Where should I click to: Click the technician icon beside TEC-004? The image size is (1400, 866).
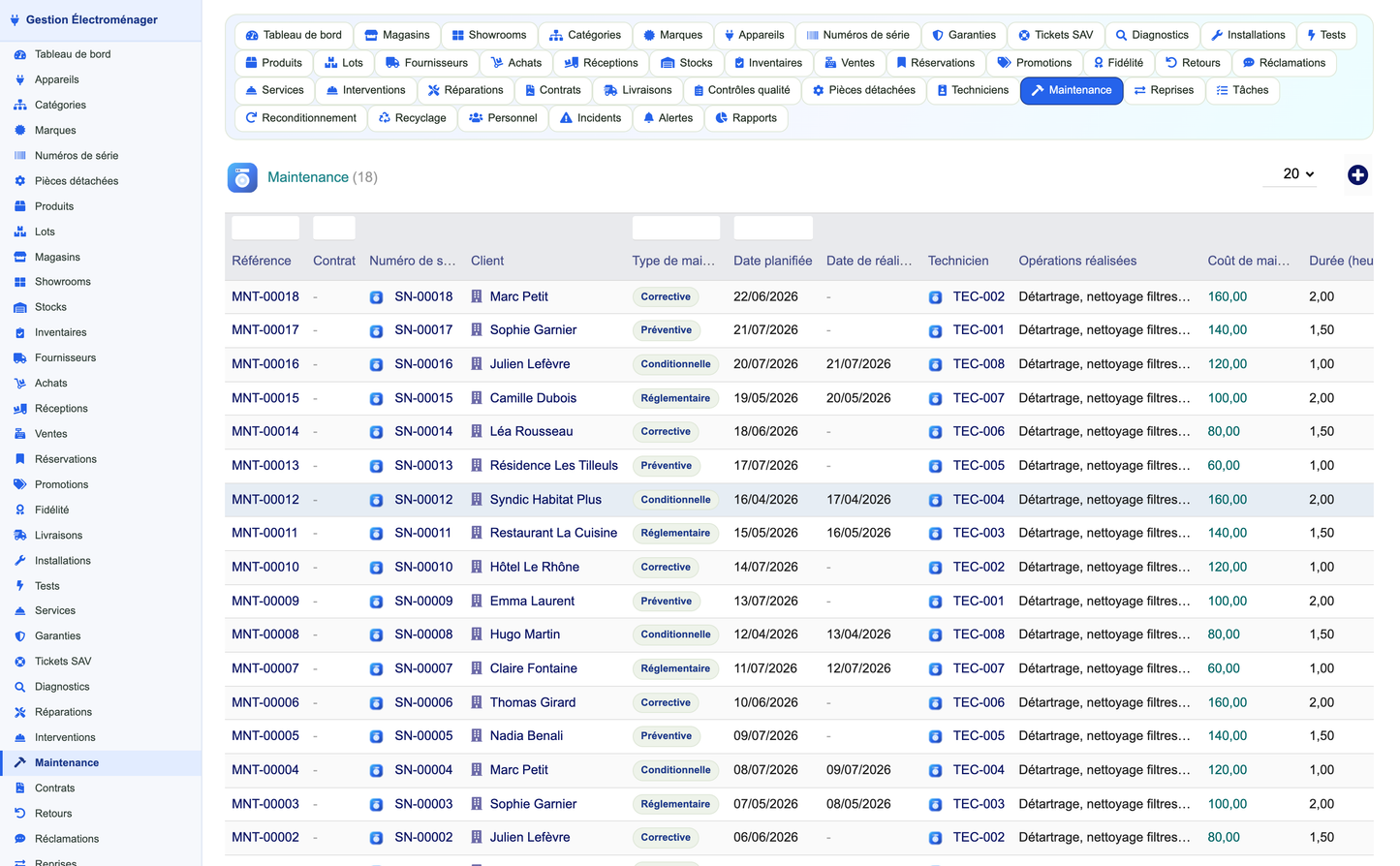click(x=935, y=501)
